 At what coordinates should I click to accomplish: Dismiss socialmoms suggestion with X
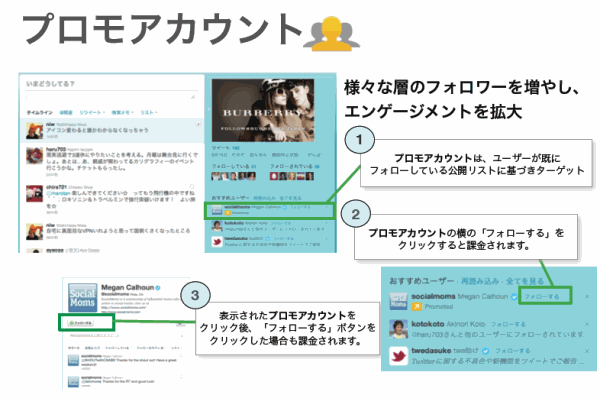(x=587, y=297)
